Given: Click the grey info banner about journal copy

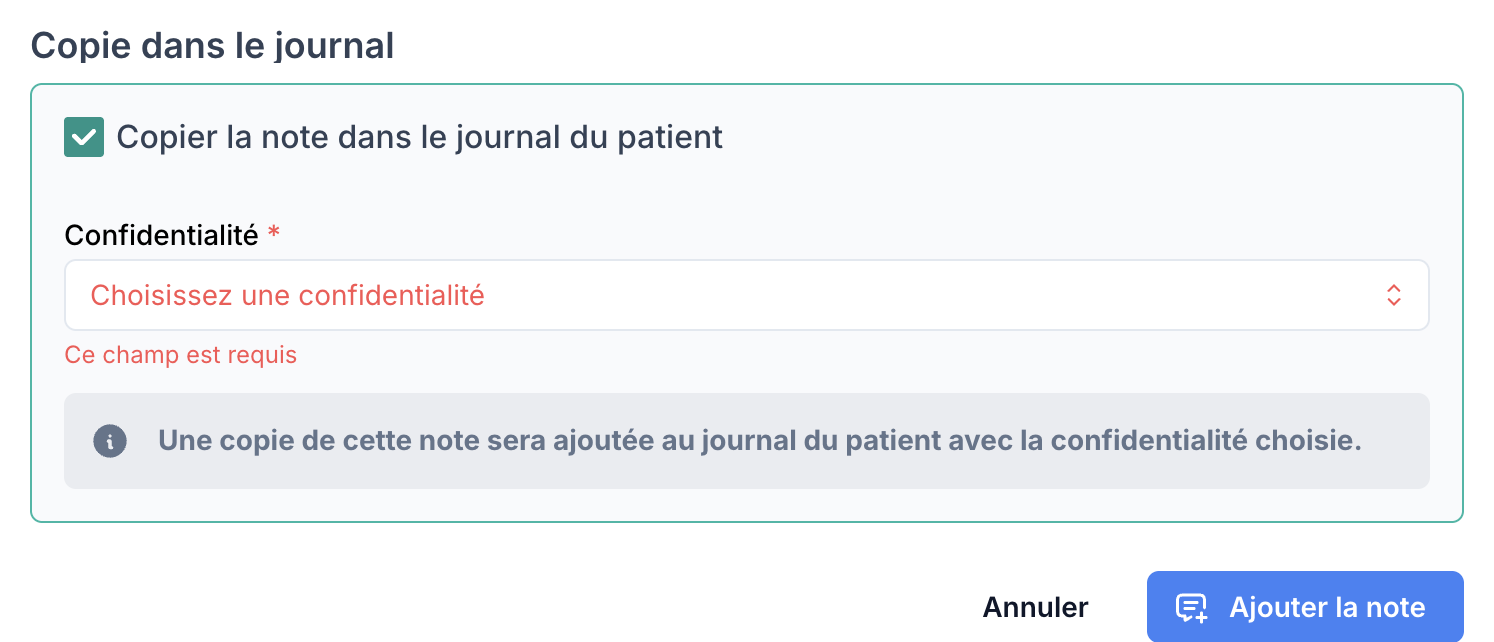Looking at the screenshot, I should pyautogui.click(x=746, y=441).
